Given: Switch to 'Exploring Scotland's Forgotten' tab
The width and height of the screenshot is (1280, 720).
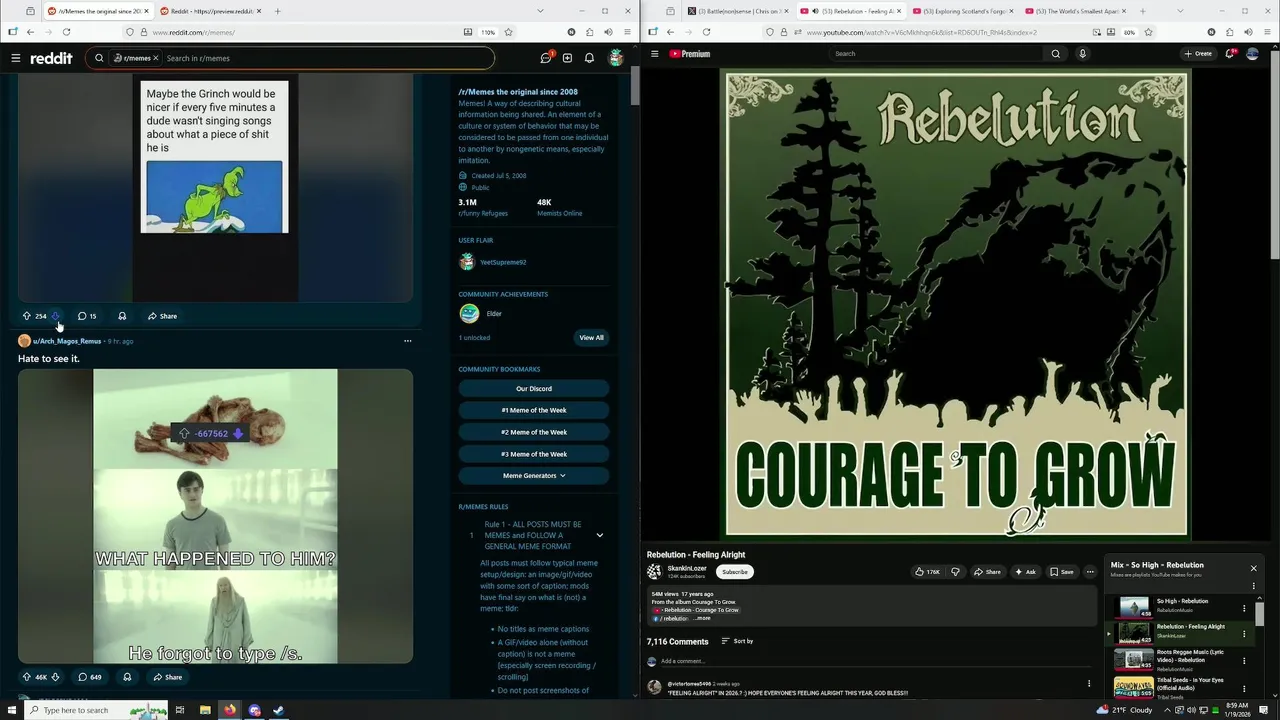Looking at the screenshot, I should click(x=960, y=11).
